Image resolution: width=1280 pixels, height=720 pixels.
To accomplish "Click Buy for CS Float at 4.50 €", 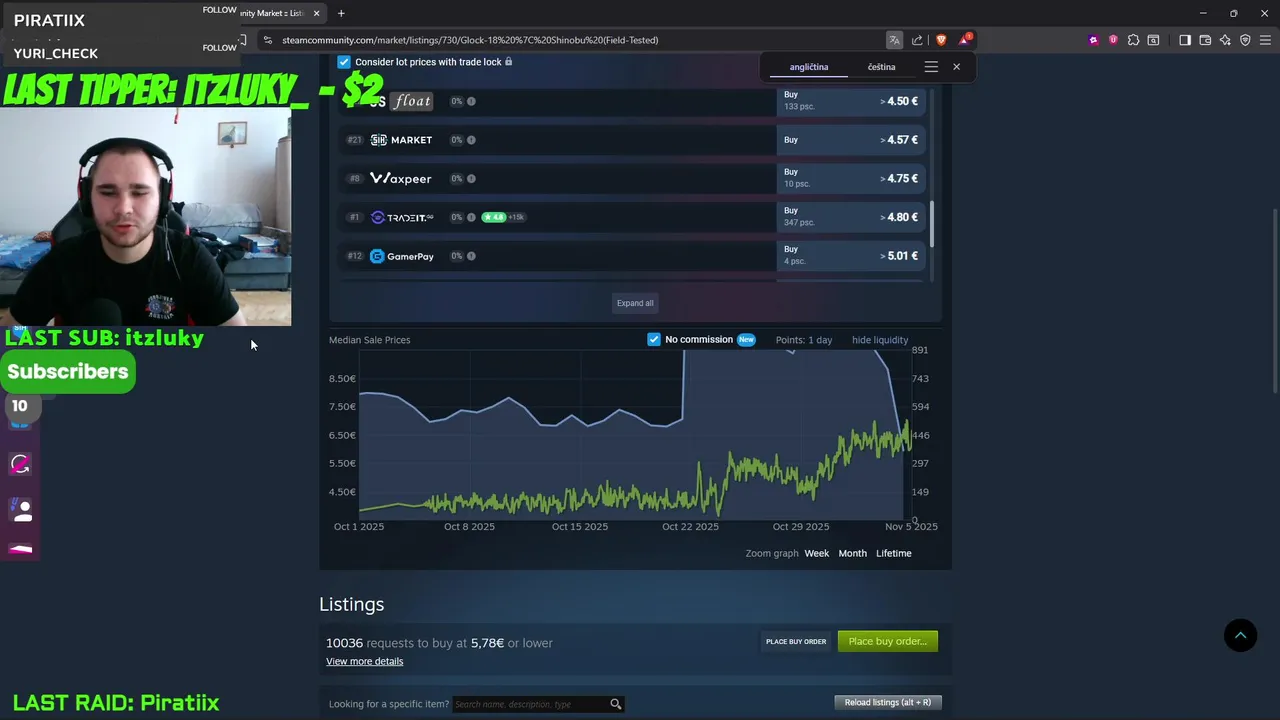I will (851, 101).
